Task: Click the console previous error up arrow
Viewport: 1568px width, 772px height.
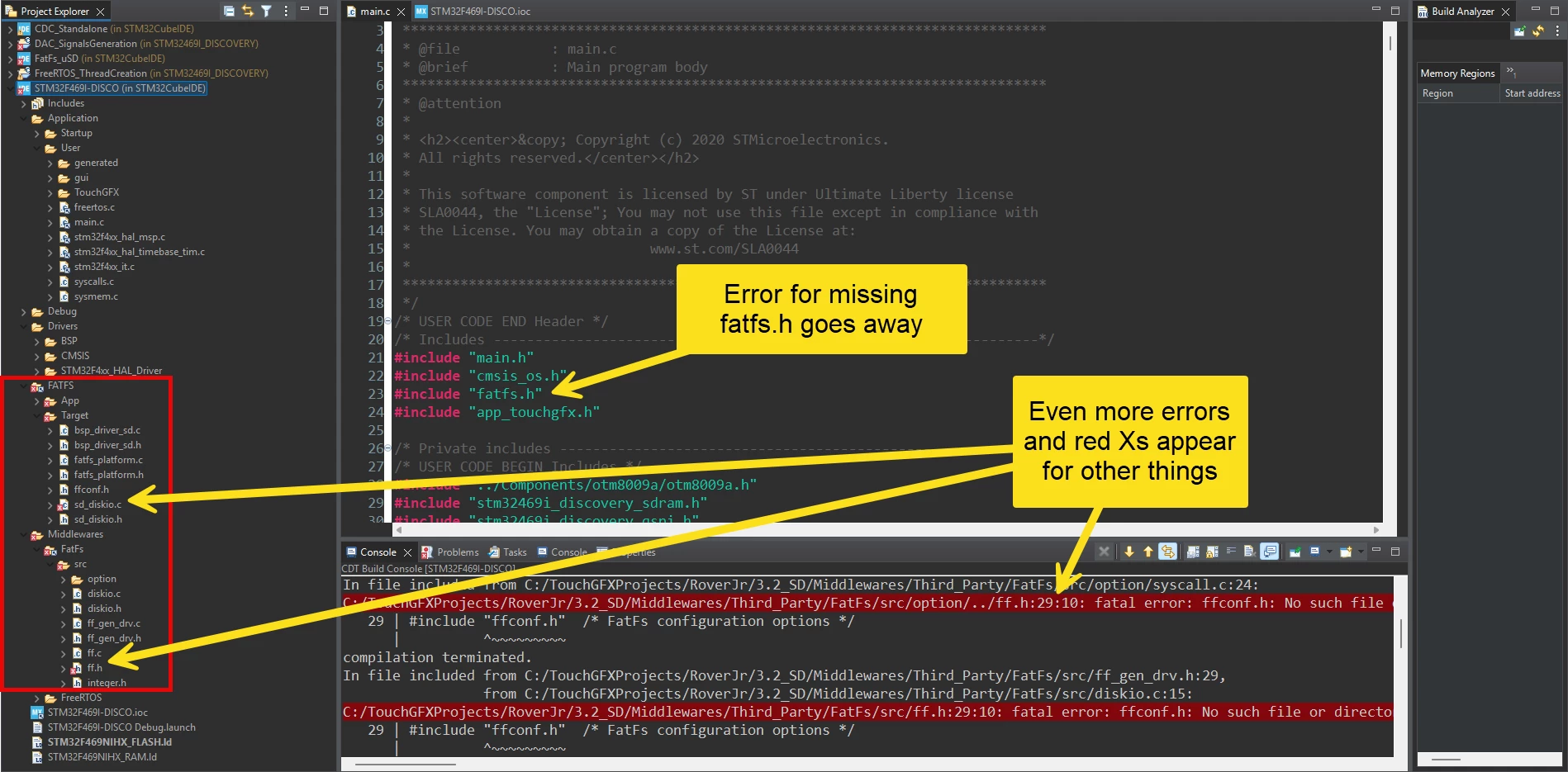Action: 1148,552
